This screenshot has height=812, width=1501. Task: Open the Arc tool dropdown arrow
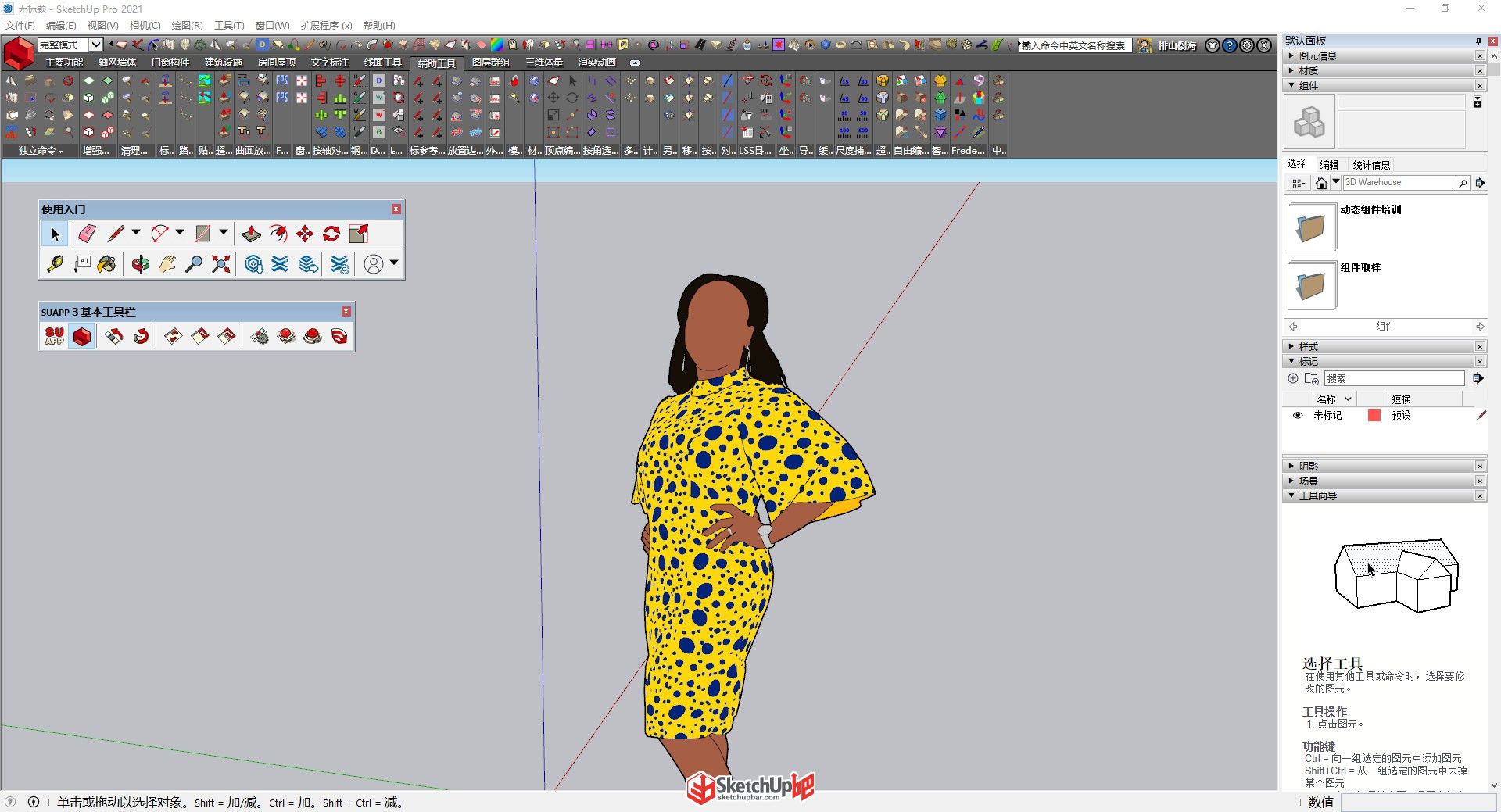coord(180,232)
